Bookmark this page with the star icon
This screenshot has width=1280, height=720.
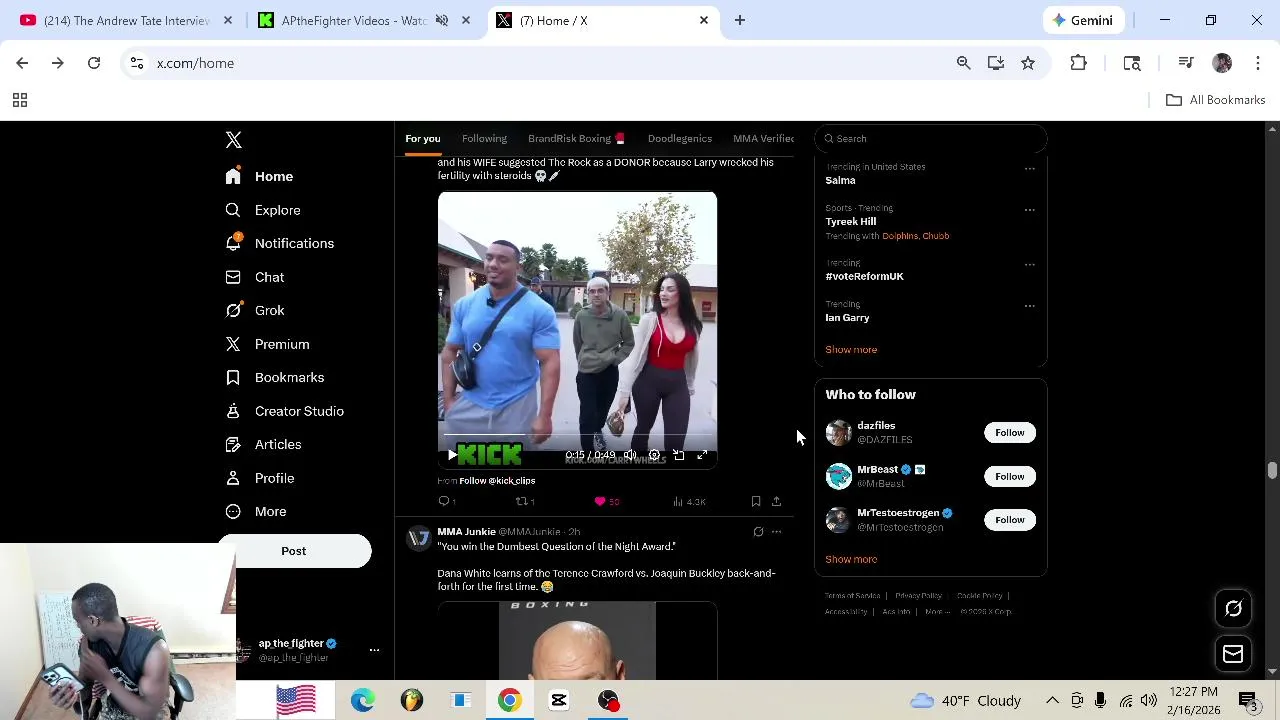pos(1028,63)
